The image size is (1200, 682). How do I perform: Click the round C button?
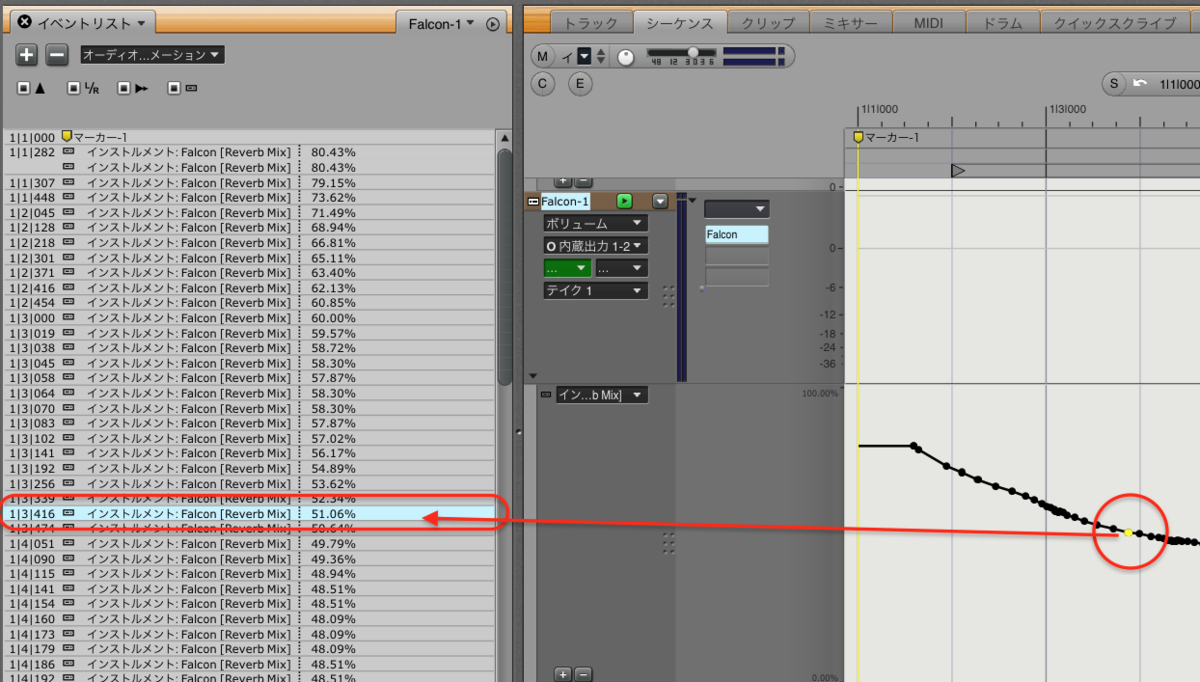pyautogui.click(x=542, y=84)
